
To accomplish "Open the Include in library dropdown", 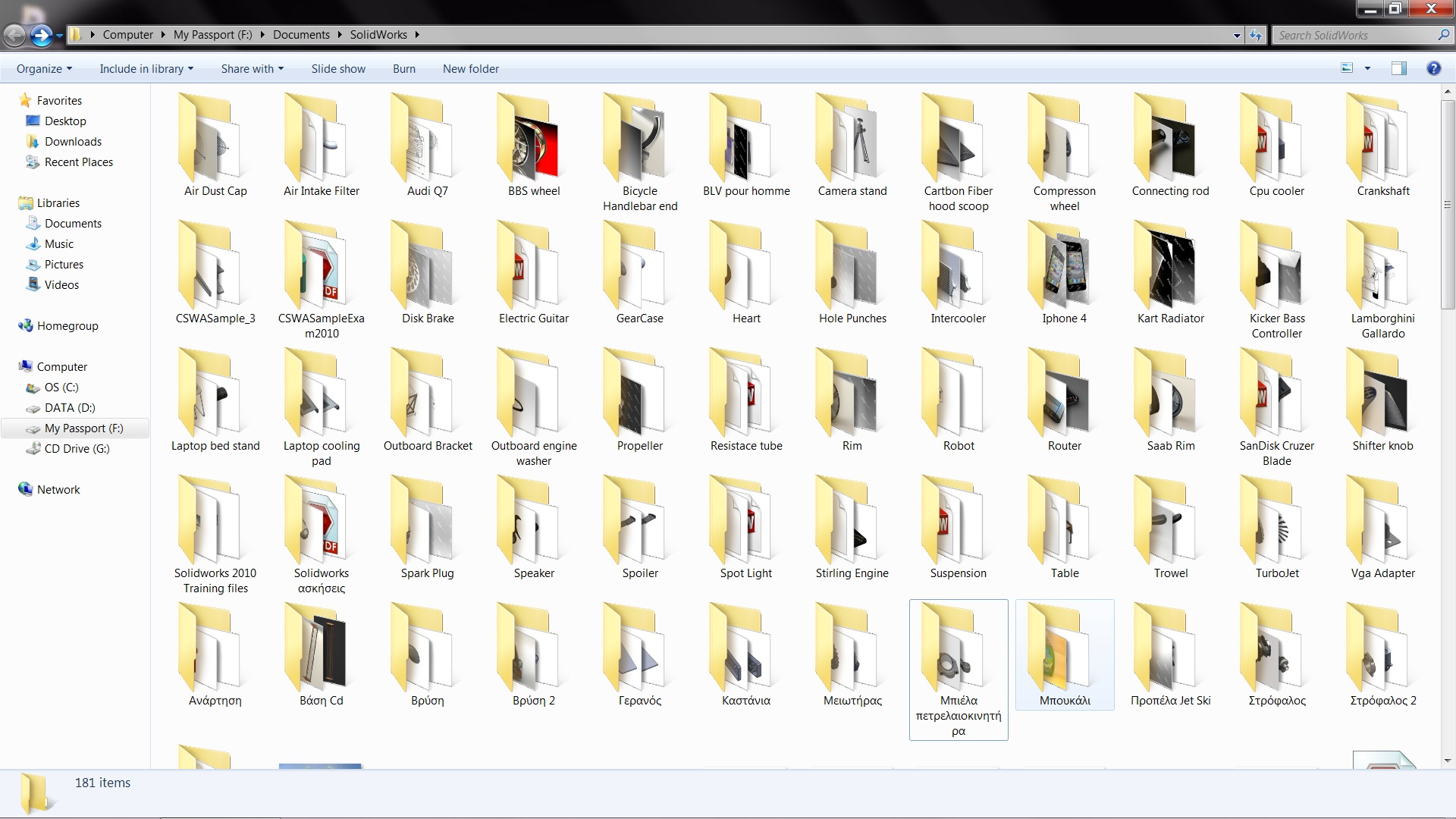I will tap(146, 69).
